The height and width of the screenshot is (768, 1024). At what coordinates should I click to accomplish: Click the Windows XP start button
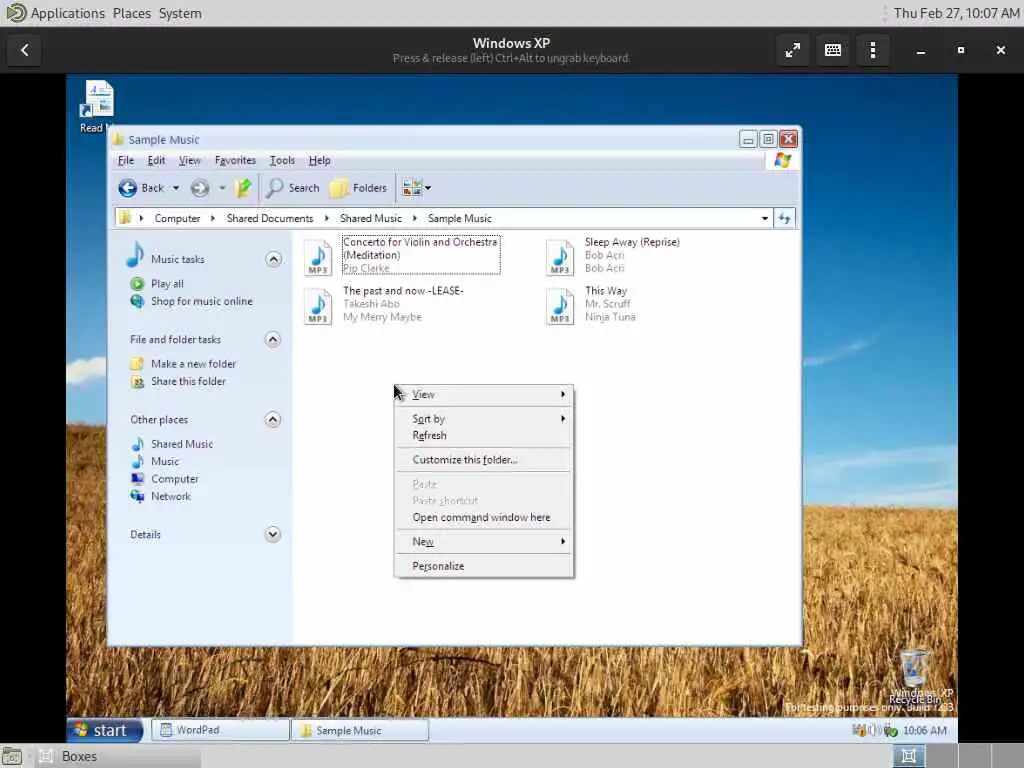click(x=104, y=730)
